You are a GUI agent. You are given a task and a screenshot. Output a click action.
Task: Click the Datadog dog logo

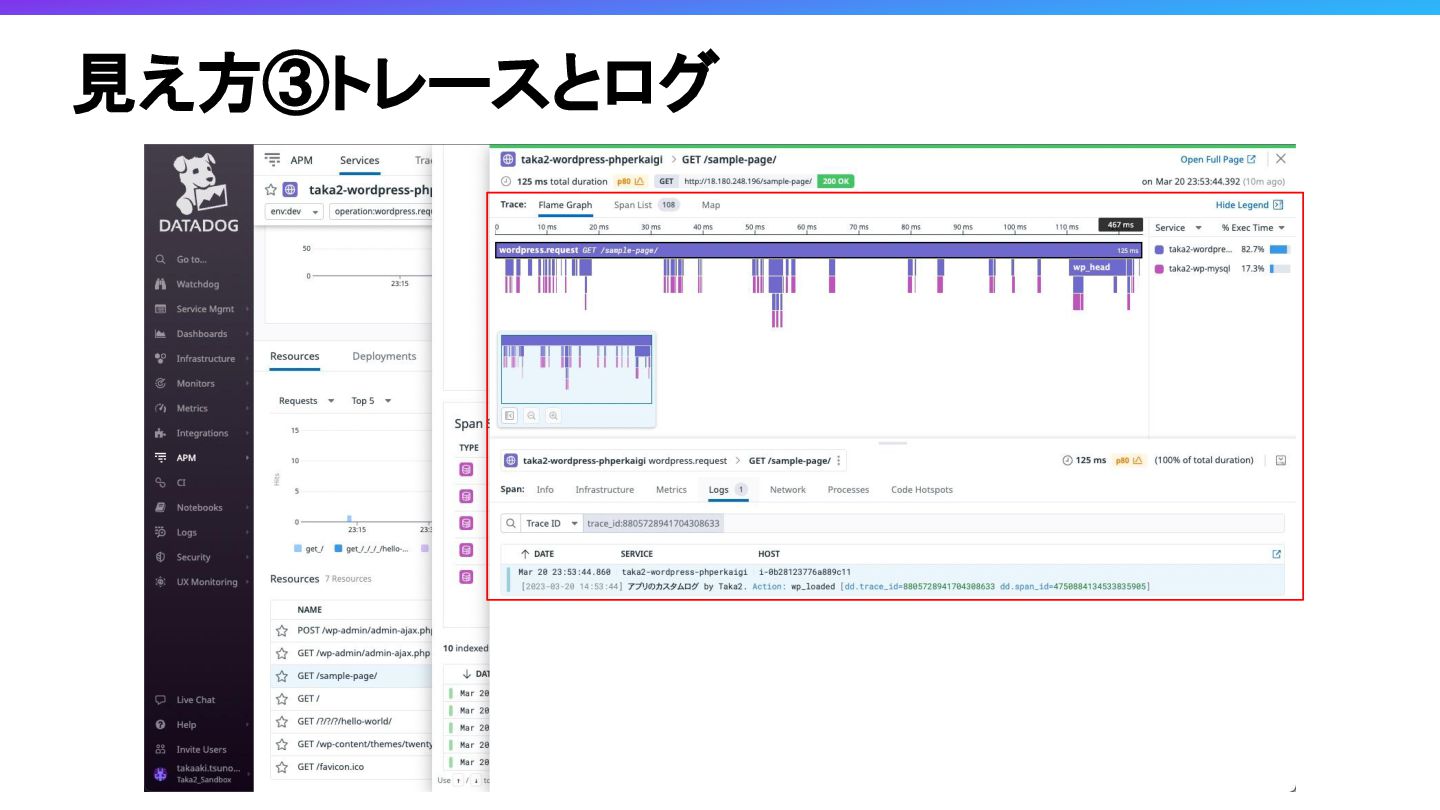pyautogui.click(x=199, y=183)
